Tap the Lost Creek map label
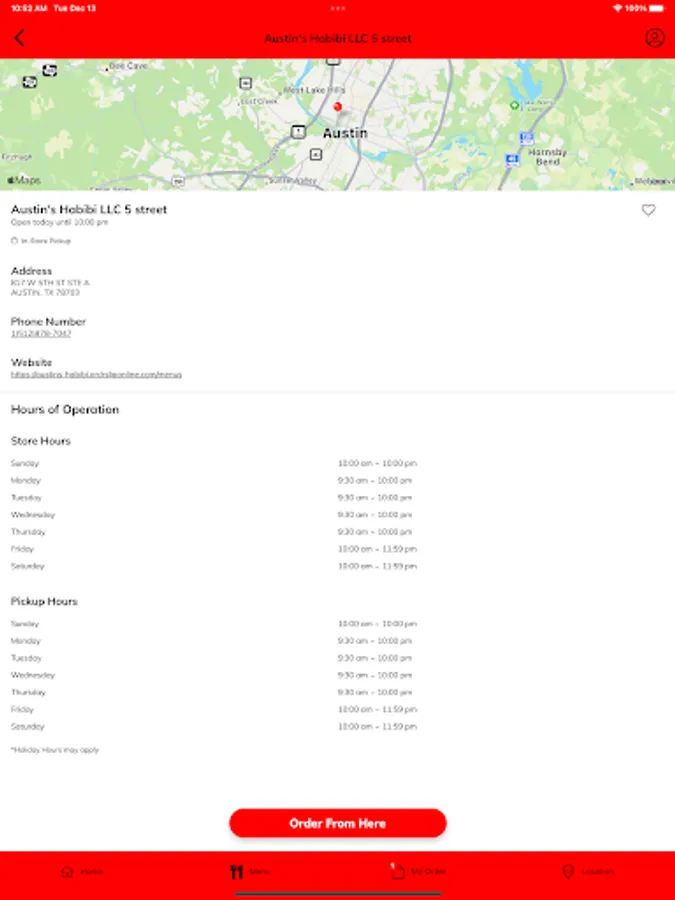The height and width of the screenshot is (900, 675). (259, 102)
